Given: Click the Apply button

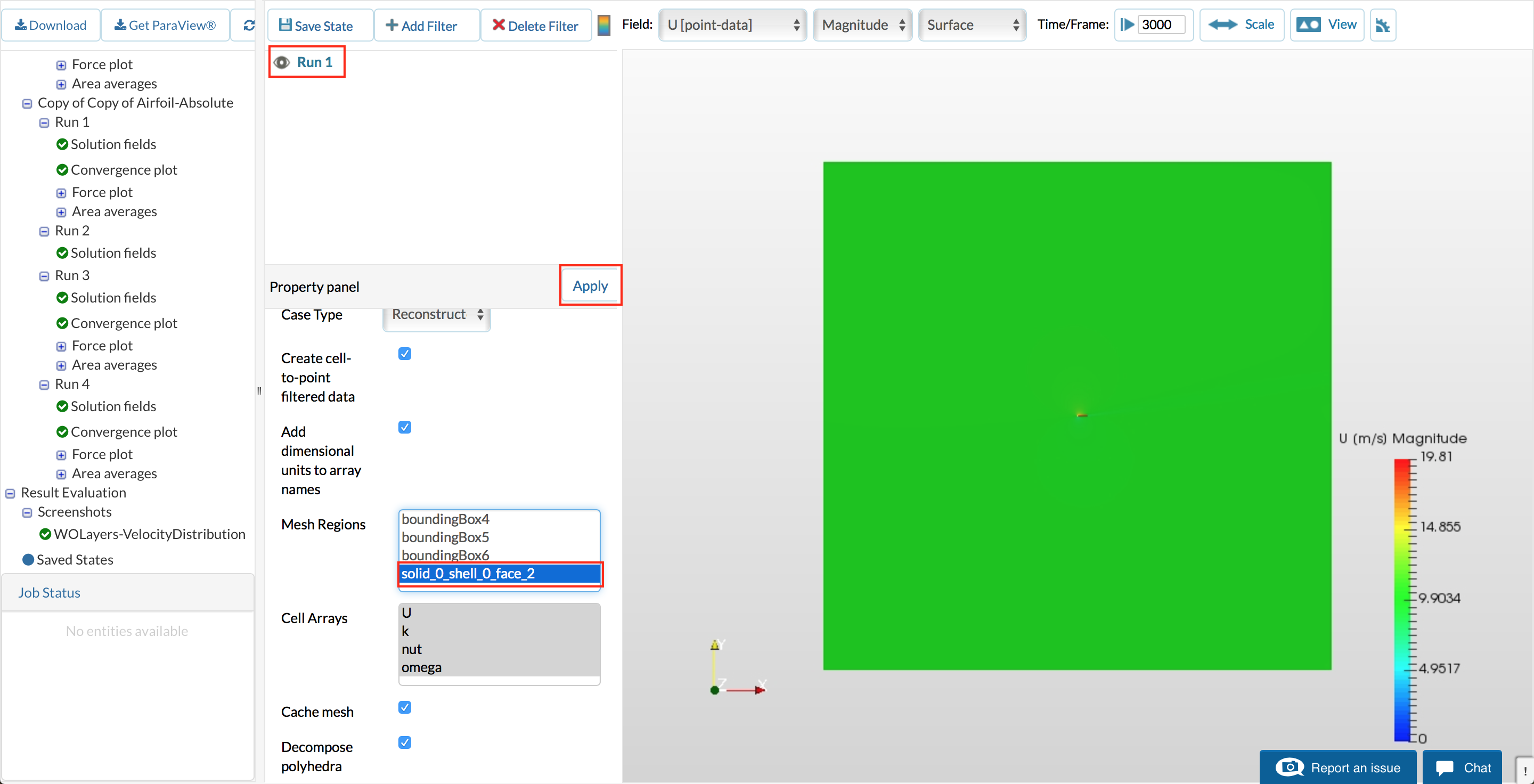Looking at the screenshot, I should [590, 287].
